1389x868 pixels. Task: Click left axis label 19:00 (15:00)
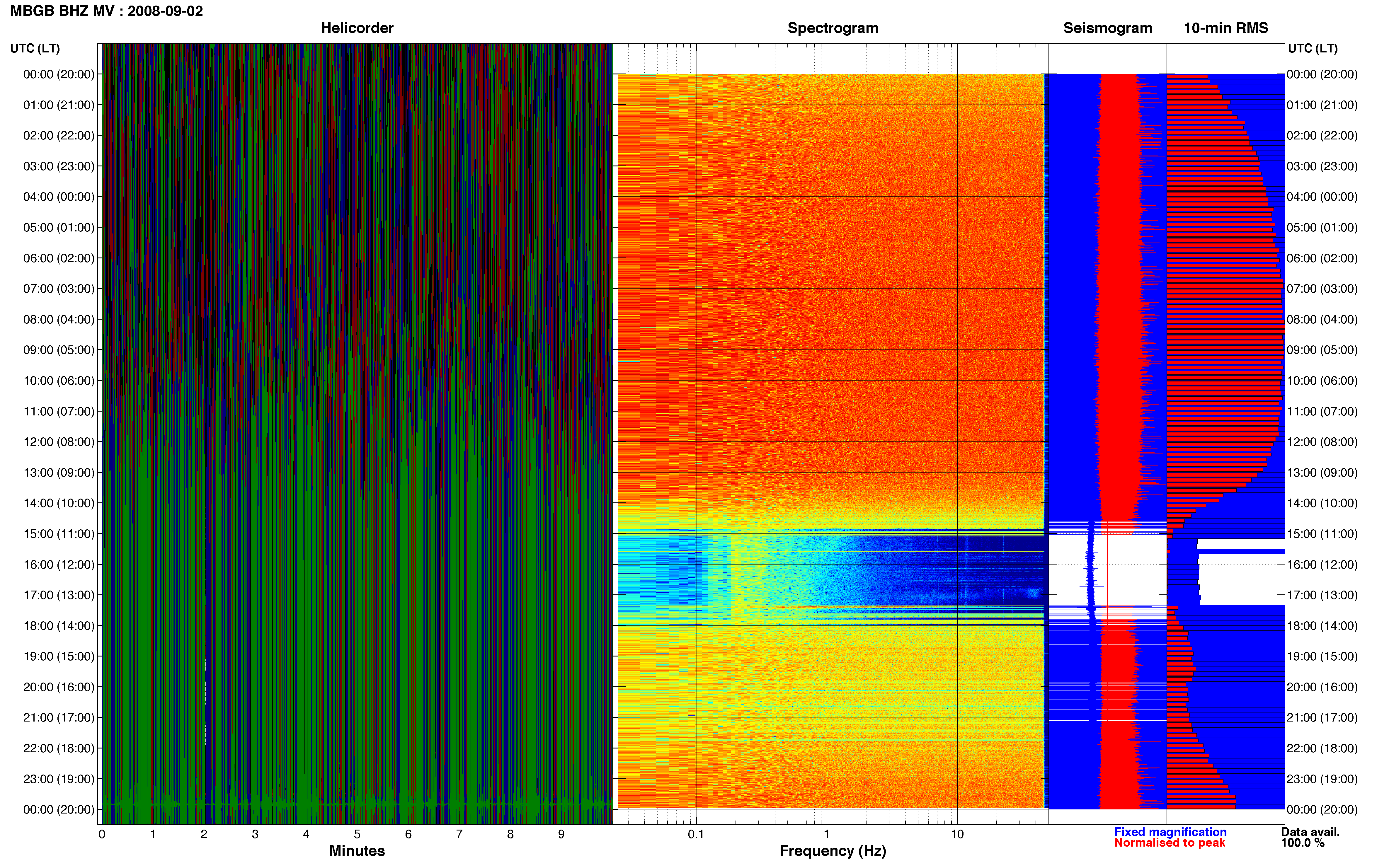coord(59,656)
